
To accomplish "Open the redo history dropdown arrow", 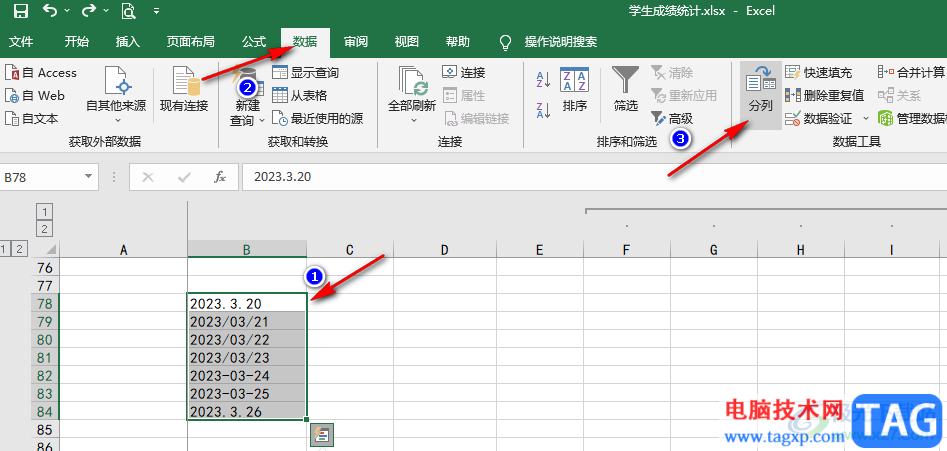I will 106,11.
